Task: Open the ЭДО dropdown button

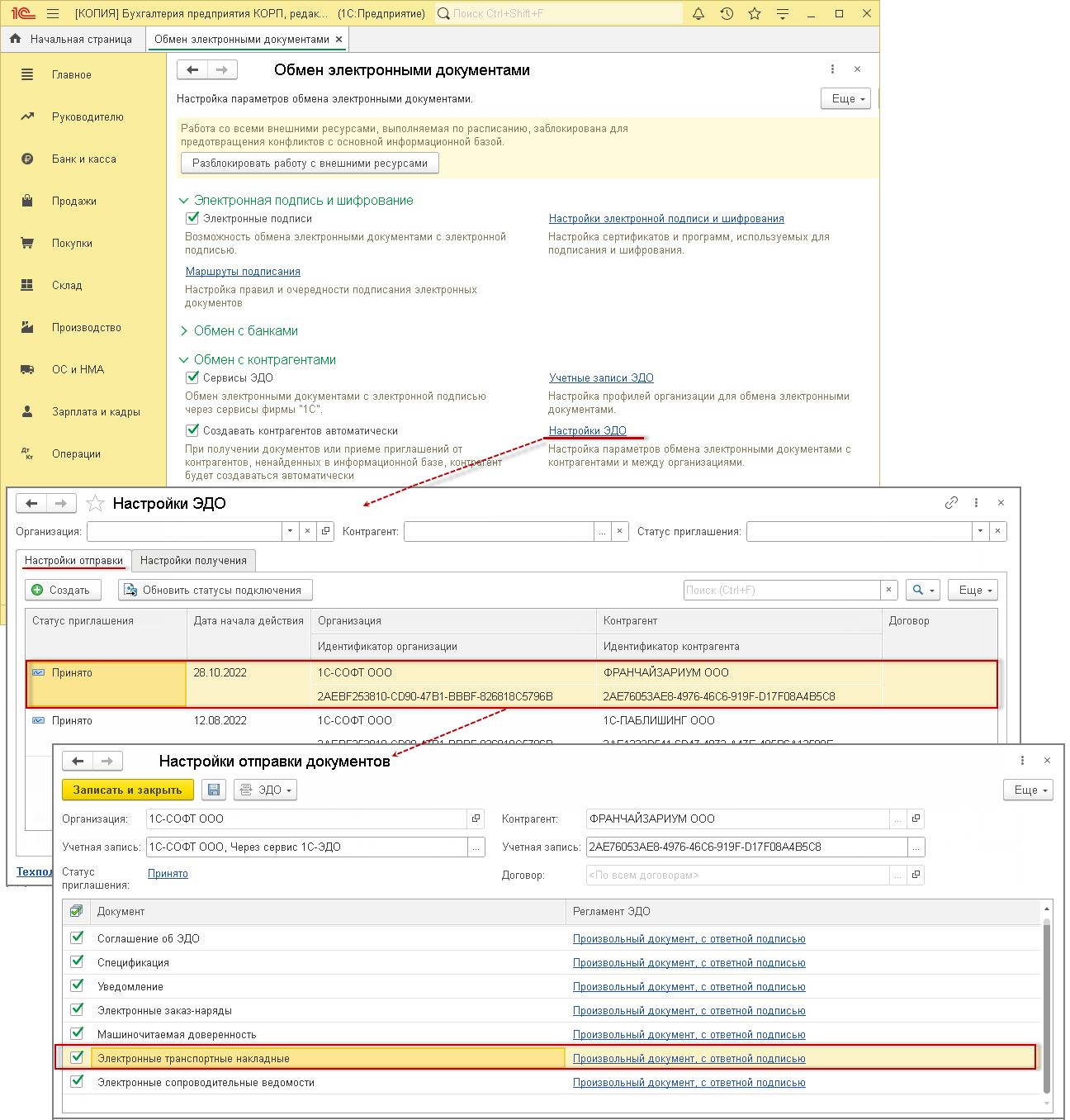Action: coord(265,790)
